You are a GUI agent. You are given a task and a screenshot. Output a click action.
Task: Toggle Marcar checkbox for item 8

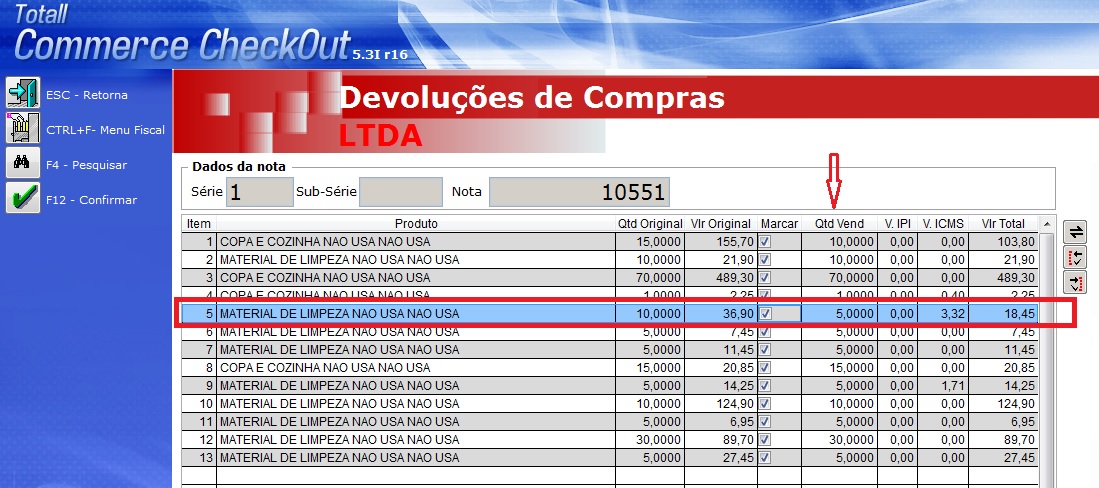(x=766, y=367)
